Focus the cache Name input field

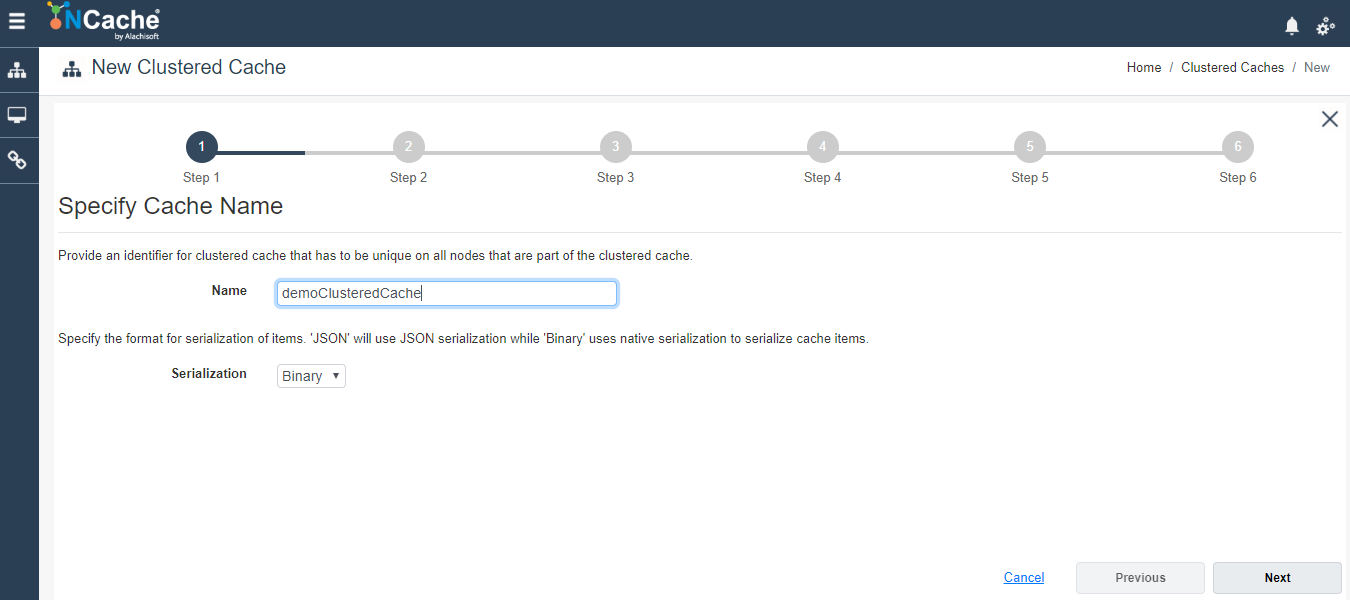447,293
